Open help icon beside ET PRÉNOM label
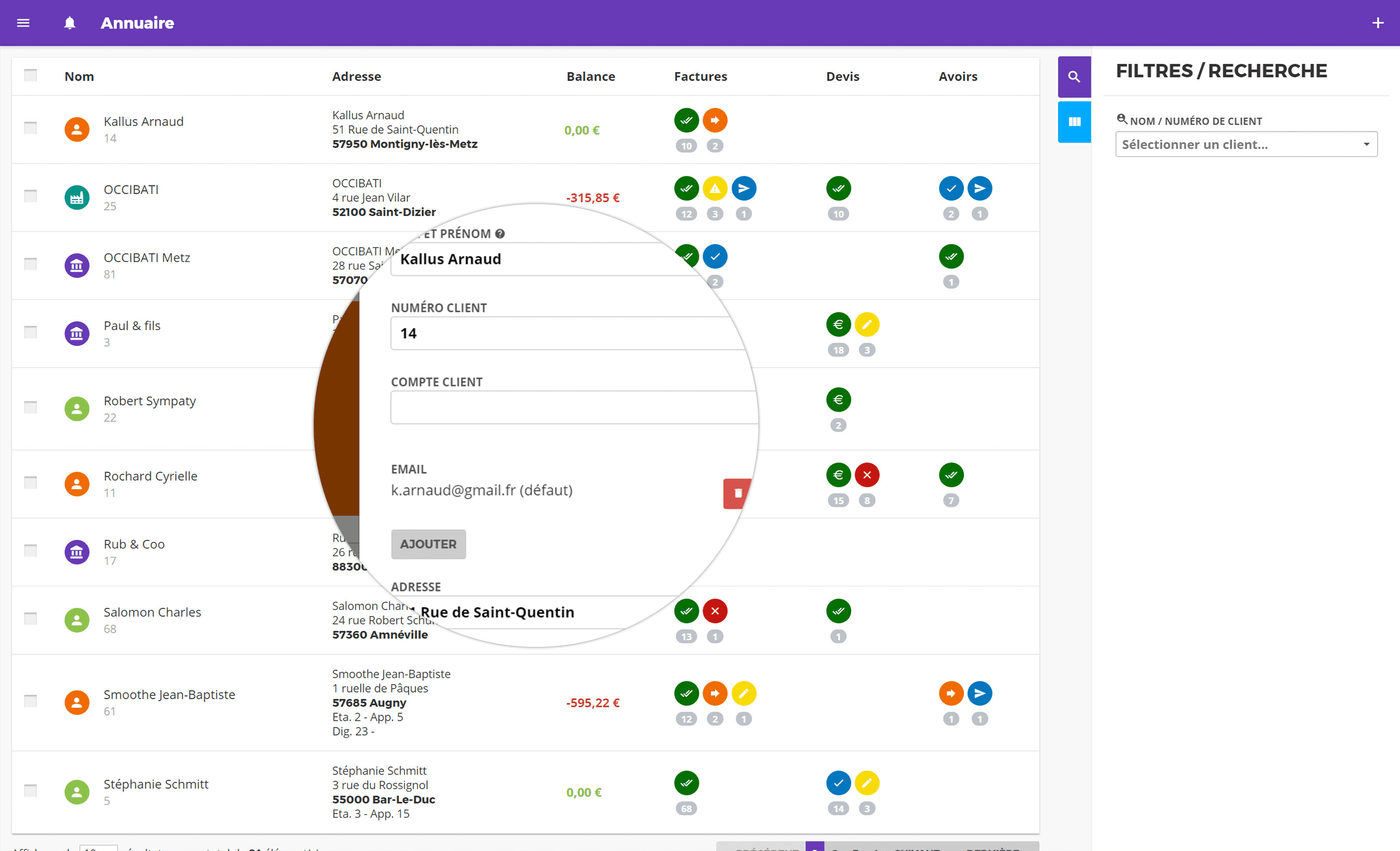The height and width of the screenshot is (851, 1400). click(500, 234)
